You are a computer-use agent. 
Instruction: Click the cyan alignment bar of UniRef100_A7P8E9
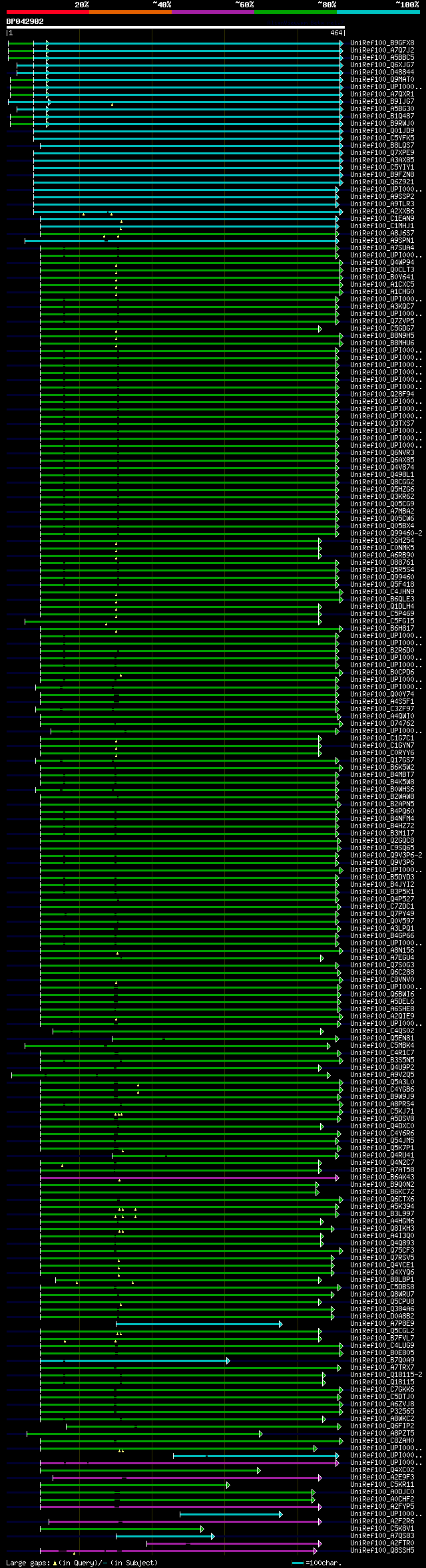[x=199, y=1324]
